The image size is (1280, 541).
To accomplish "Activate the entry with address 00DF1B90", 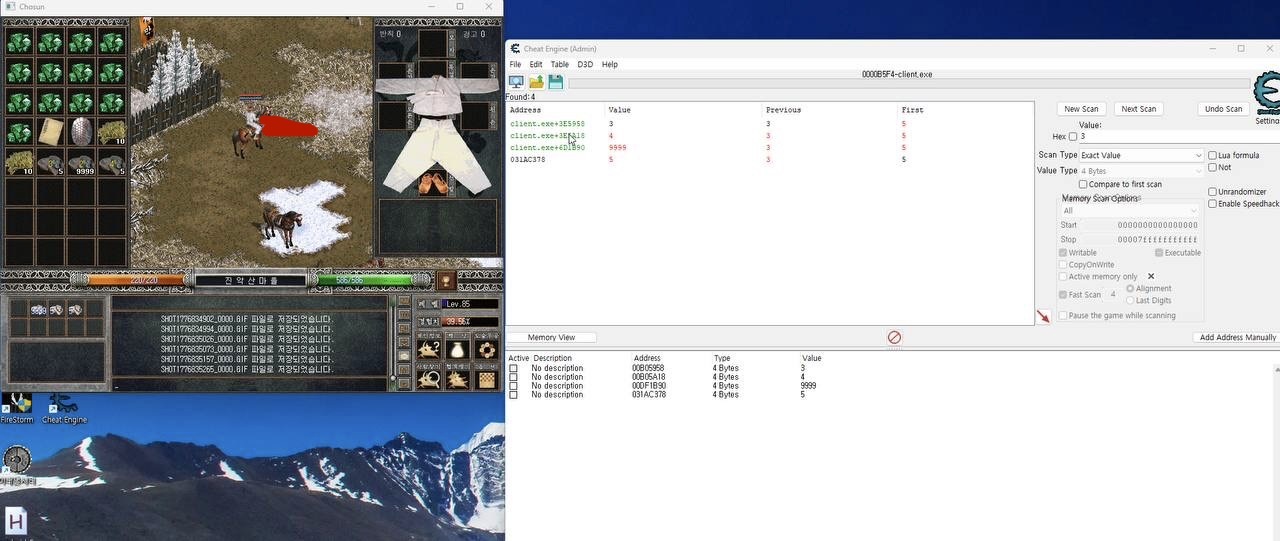I will [513, 386].
